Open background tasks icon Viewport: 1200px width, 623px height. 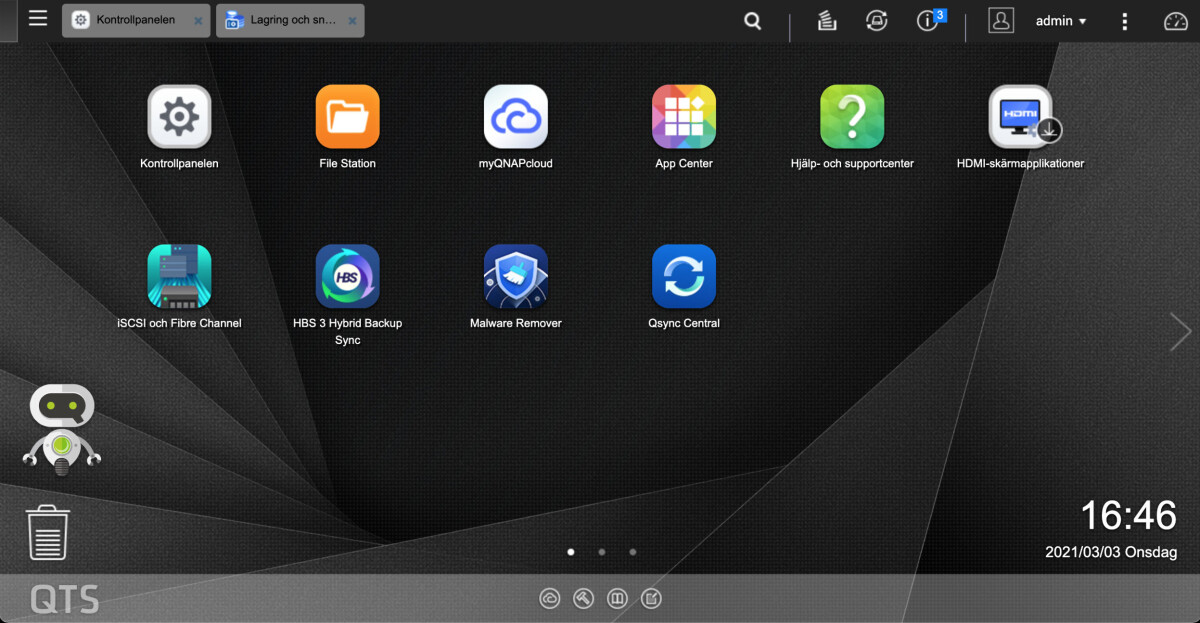(x=827, y=21)
